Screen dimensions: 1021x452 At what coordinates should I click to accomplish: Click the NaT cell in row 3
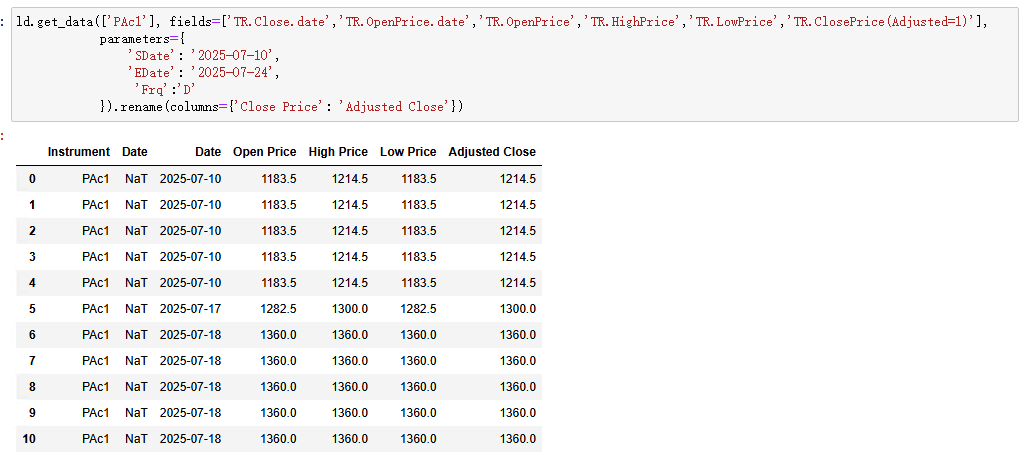136,257
